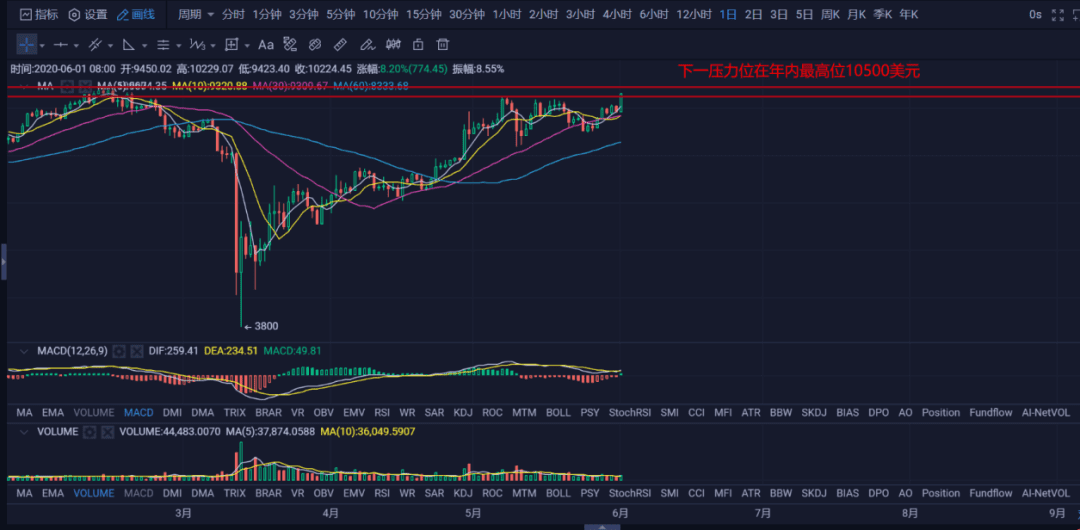
Task: Open the 指标 indicators menu
Action: click(x=39, y=14)
